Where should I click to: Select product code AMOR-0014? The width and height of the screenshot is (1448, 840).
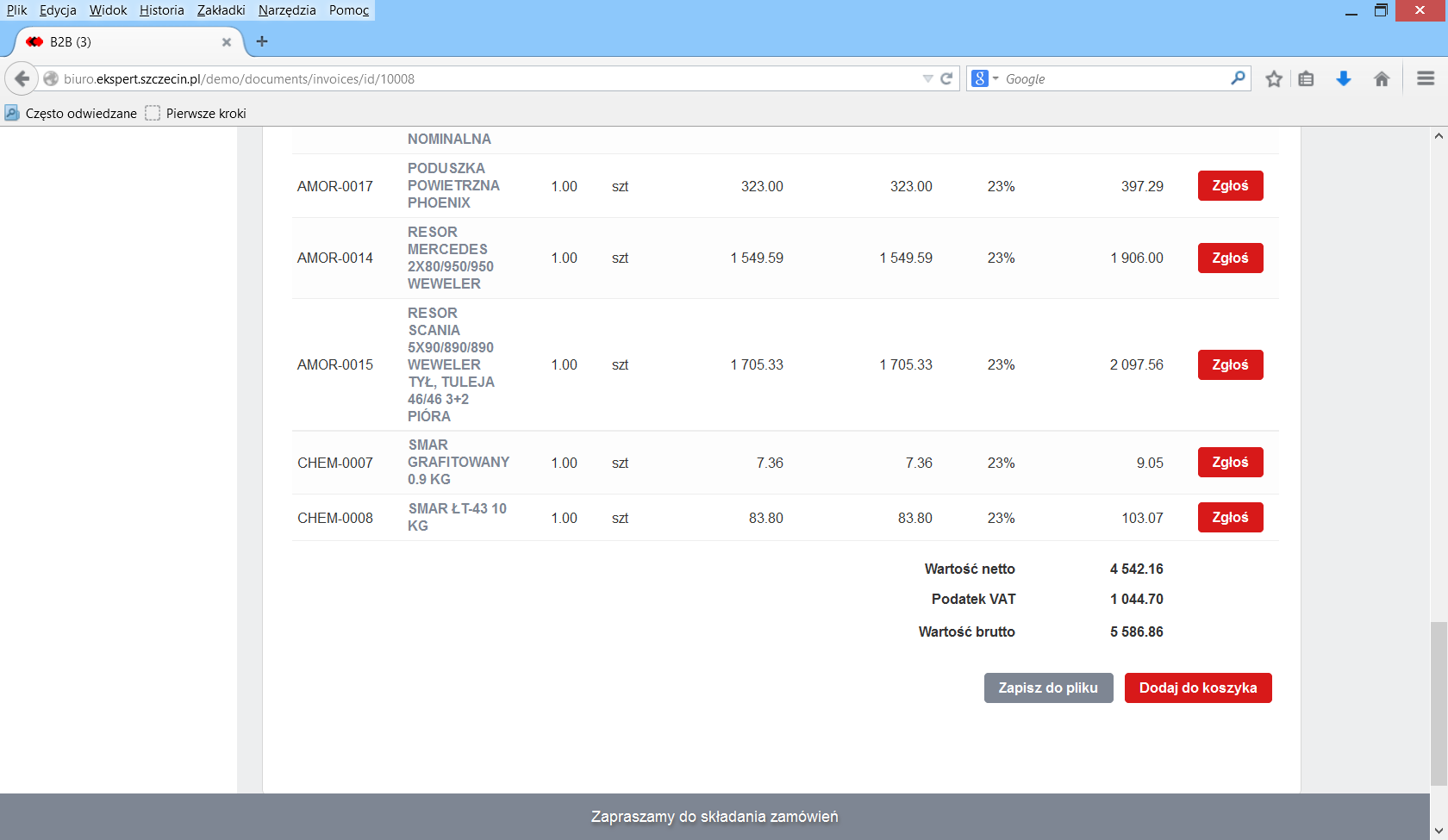pos(335,258)
